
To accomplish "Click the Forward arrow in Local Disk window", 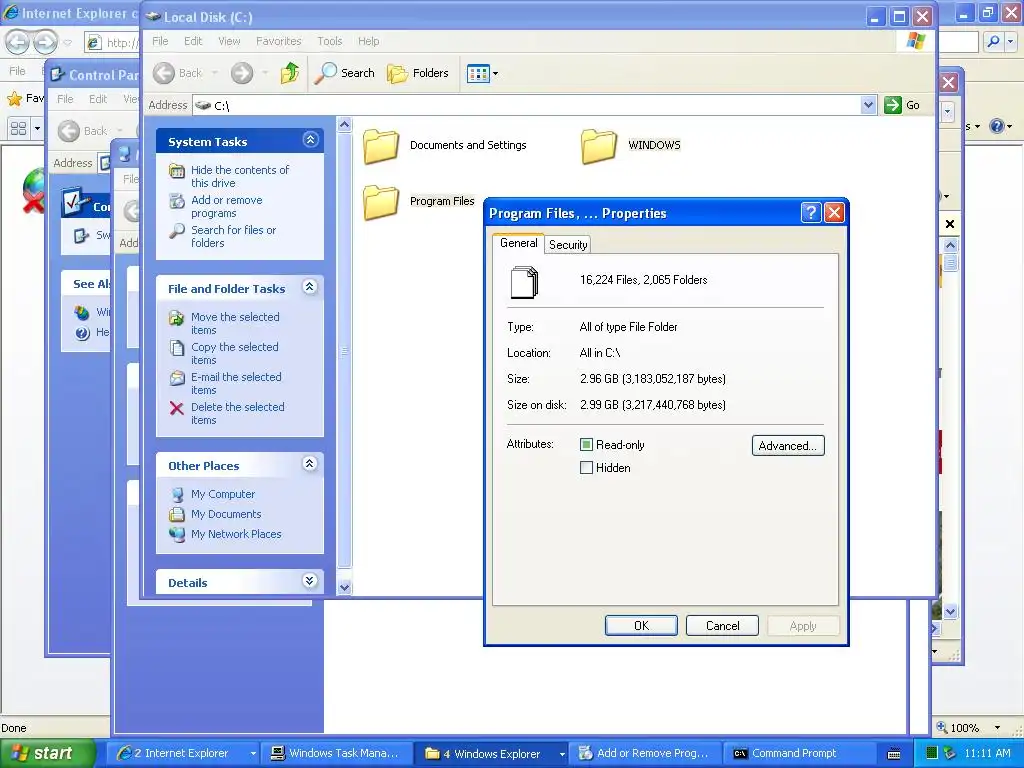I will (x=242, y=73).
